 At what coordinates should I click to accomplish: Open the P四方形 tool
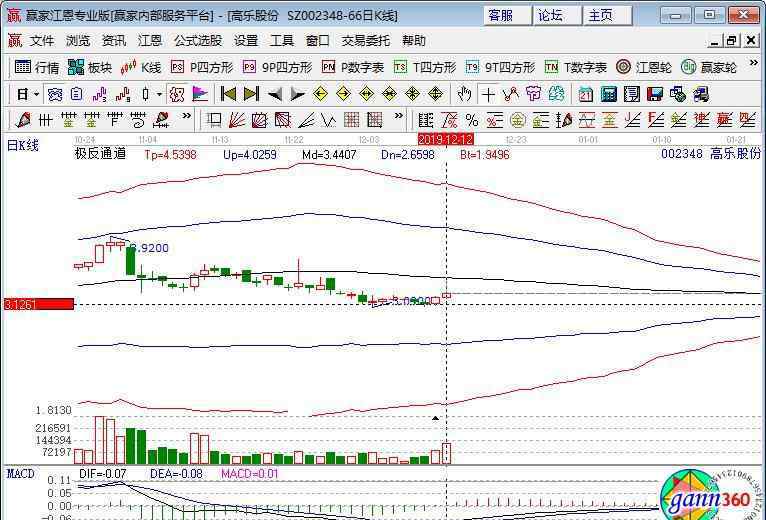[x=202, y=67]
